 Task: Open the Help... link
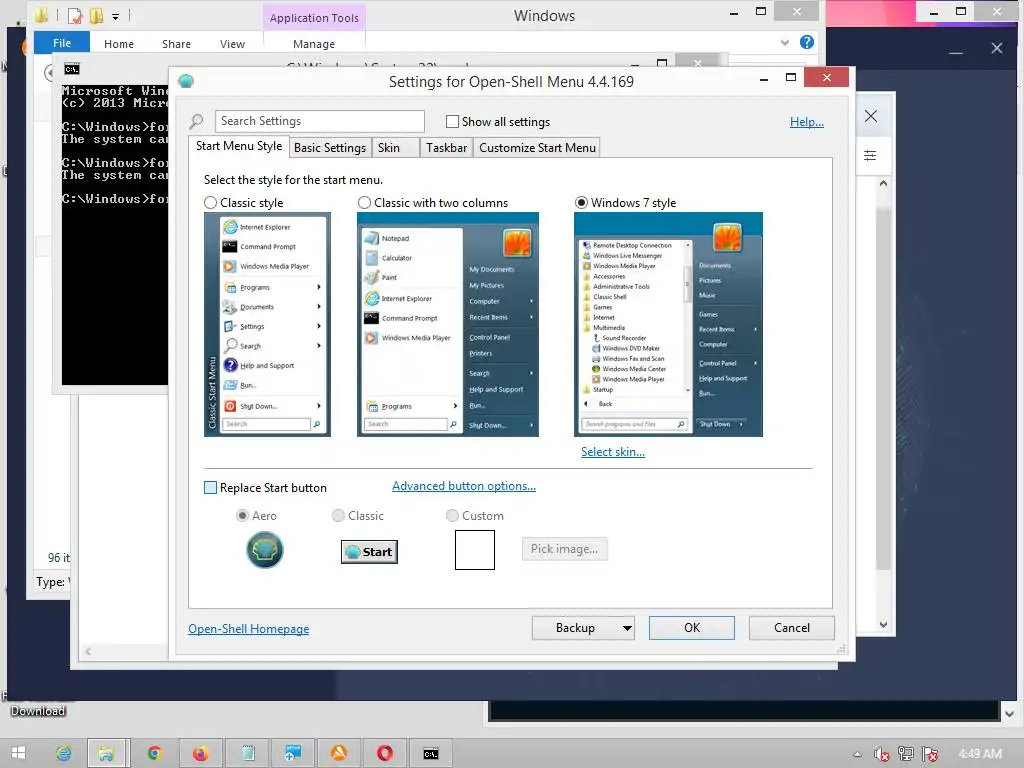click(x=807, y=121)
